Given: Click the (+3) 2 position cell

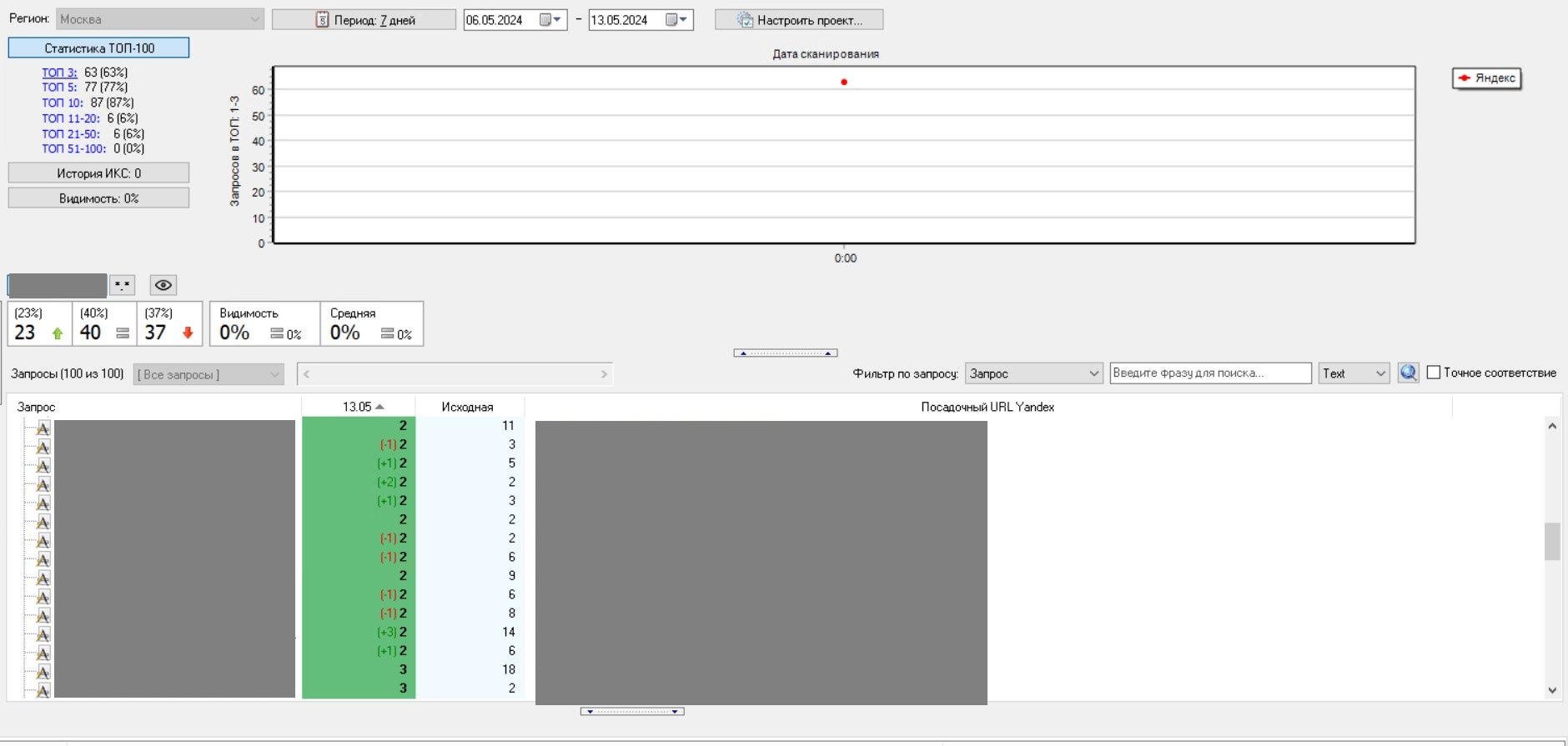Looking at the screenshot, I should pyautogui.click(x=359, y=632).
